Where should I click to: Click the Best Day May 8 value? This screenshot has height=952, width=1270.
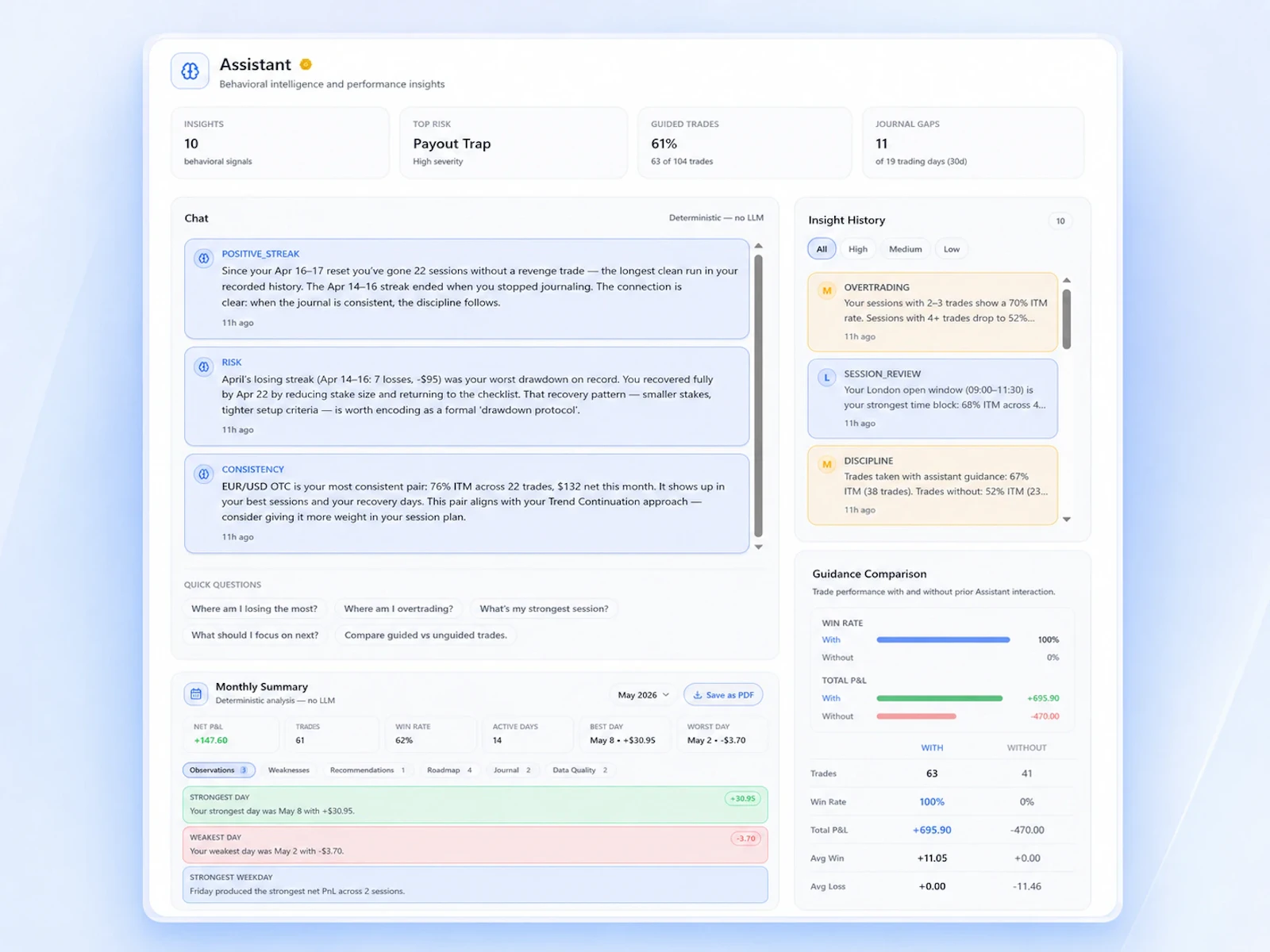coord(622,740)
